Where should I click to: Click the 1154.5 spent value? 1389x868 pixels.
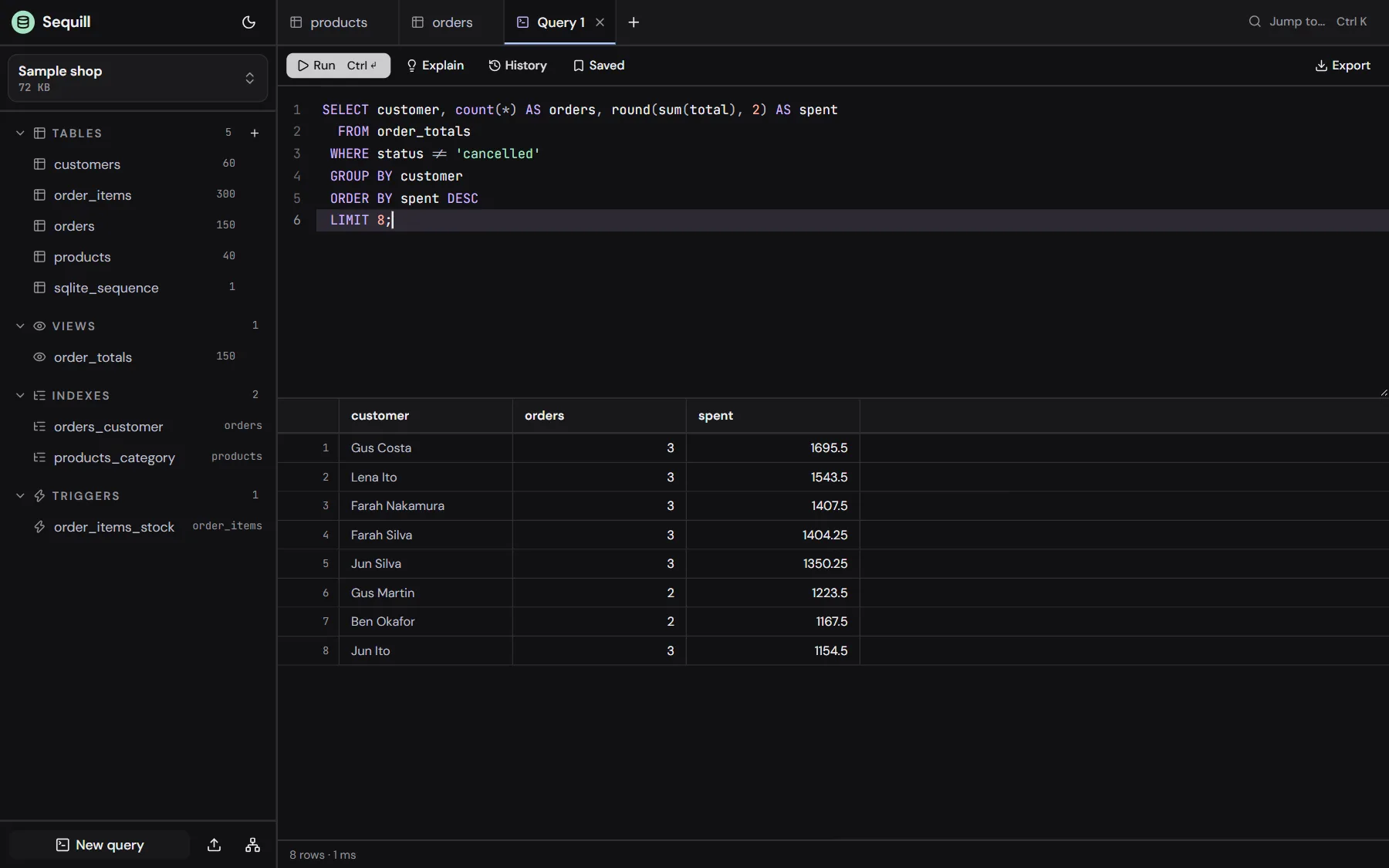(x=831, y=651)
